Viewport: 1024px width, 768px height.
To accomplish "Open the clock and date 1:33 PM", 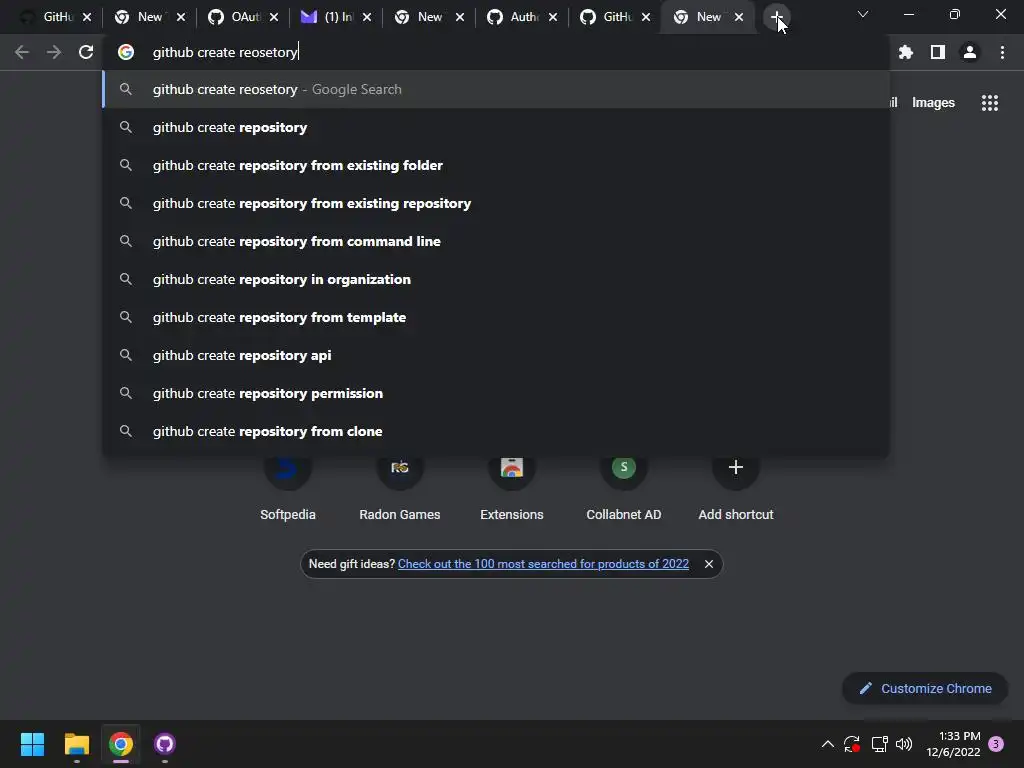I will (953, 744).
